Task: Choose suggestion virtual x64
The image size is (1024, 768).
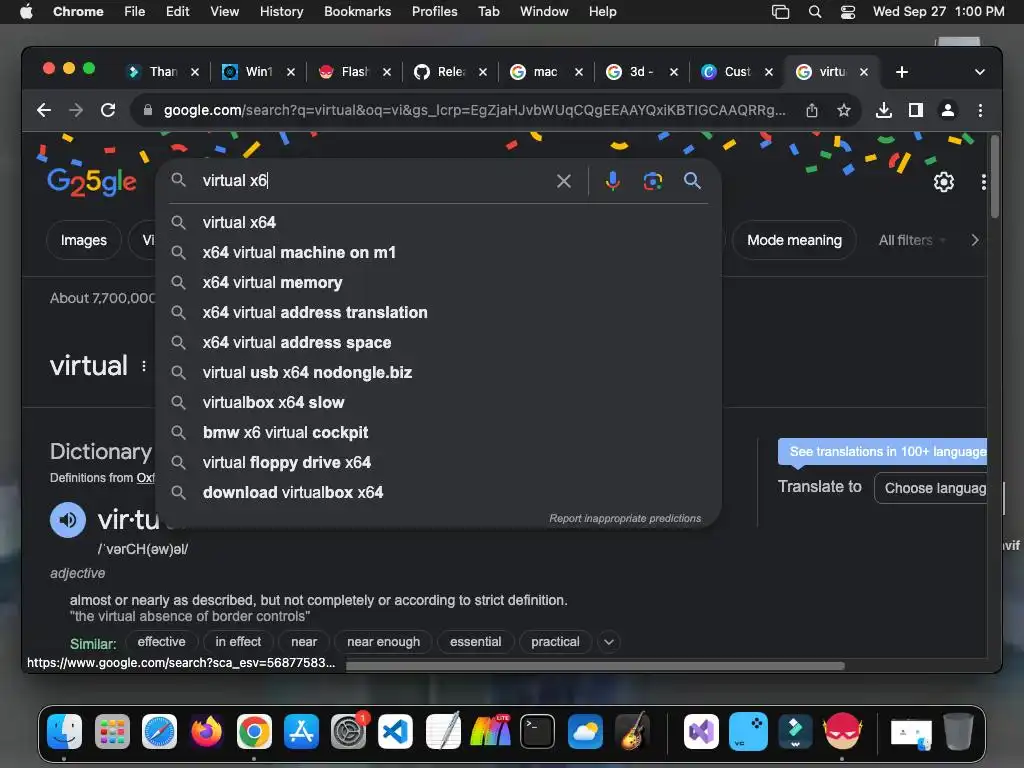Action: pyautogui.click(x=438, y=223)
